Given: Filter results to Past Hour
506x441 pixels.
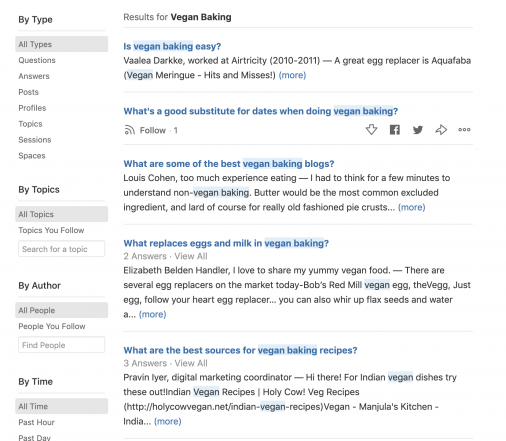Looking at the screenshot, I should (36, 422).
